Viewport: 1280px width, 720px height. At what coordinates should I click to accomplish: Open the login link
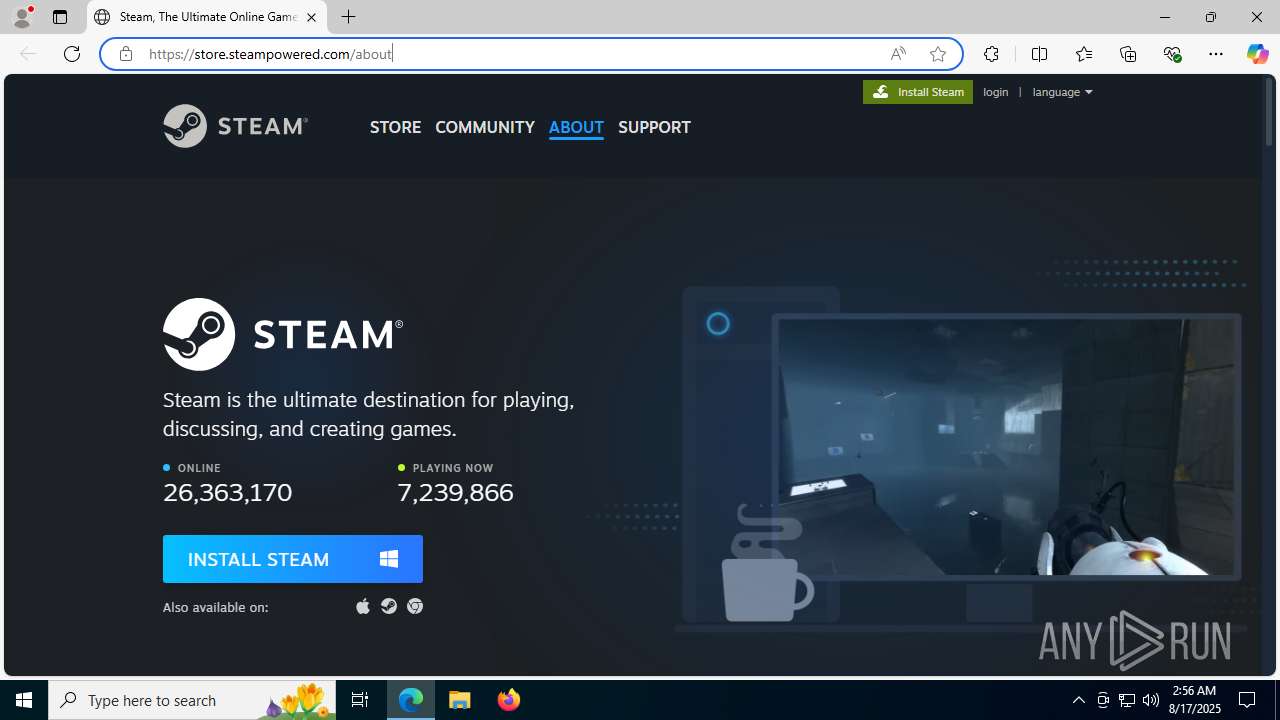tap(996, 92)
